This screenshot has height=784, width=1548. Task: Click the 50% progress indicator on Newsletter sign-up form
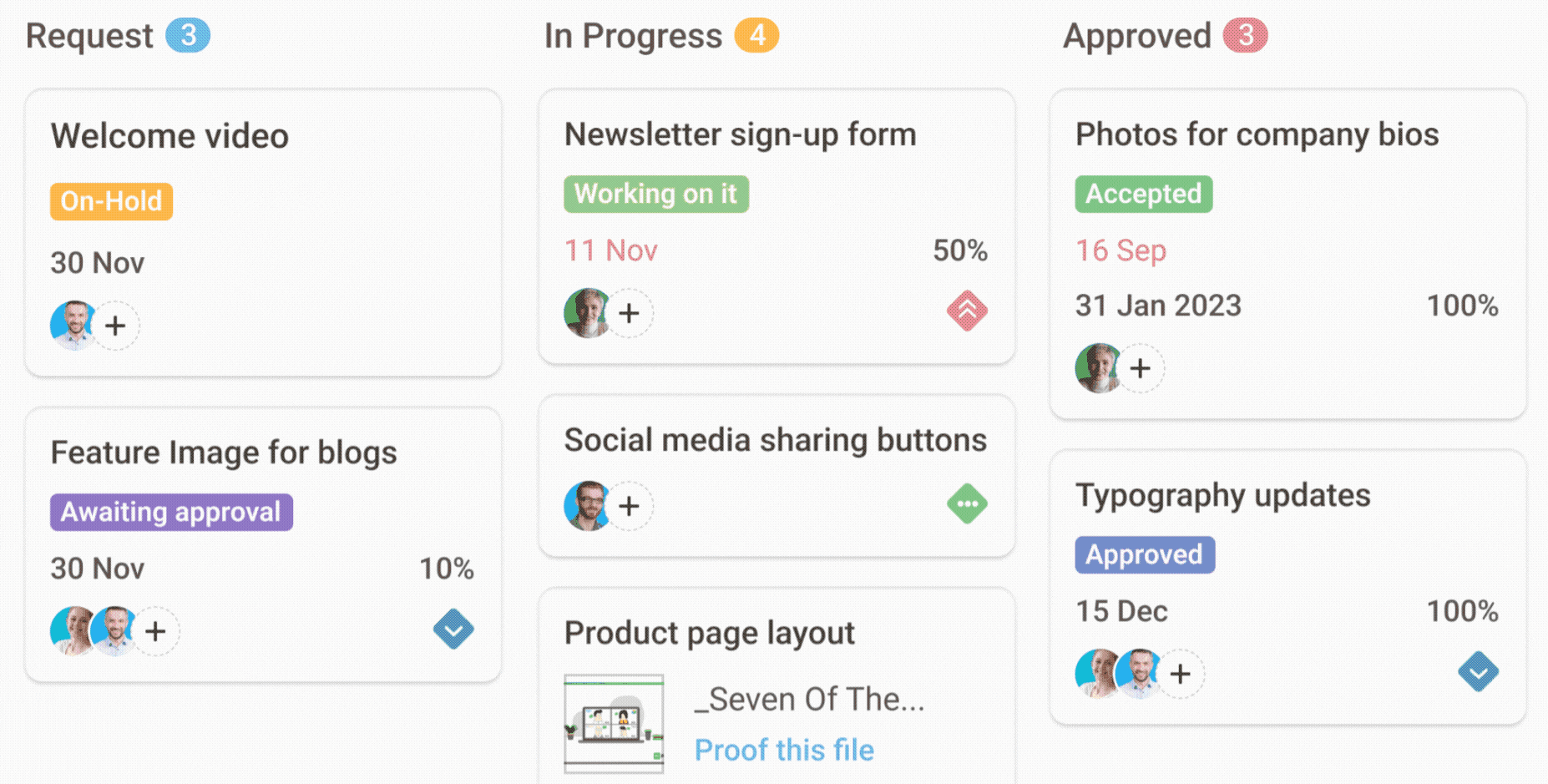[x=959, y=250]
